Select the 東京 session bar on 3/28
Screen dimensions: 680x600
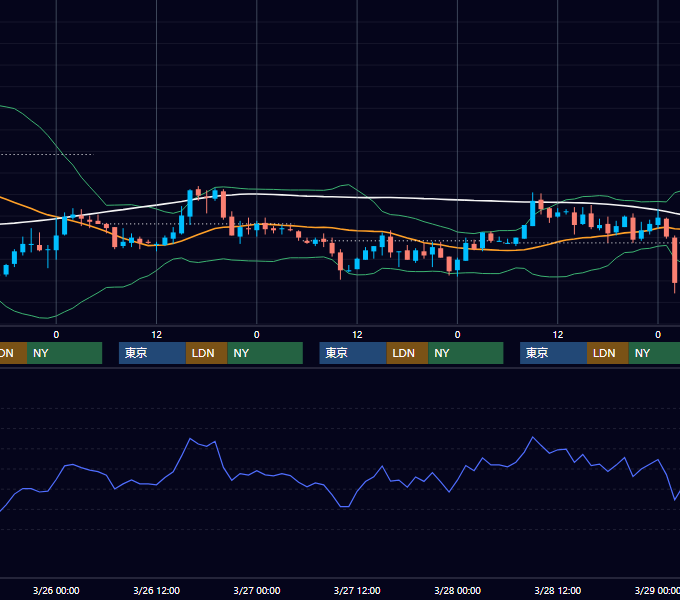(553, 353)
